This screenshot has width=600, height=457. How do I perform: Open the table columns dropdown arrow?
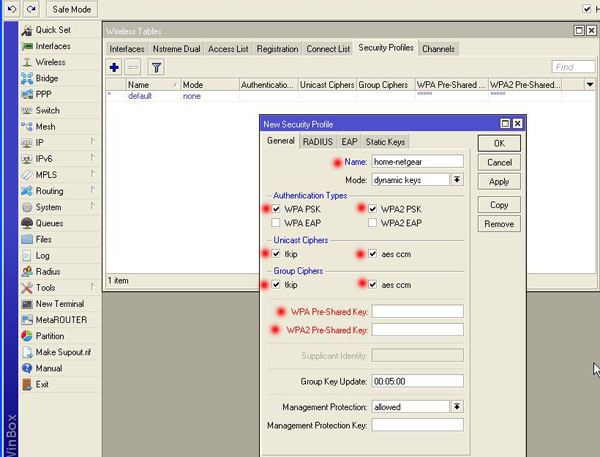(590, 85)
